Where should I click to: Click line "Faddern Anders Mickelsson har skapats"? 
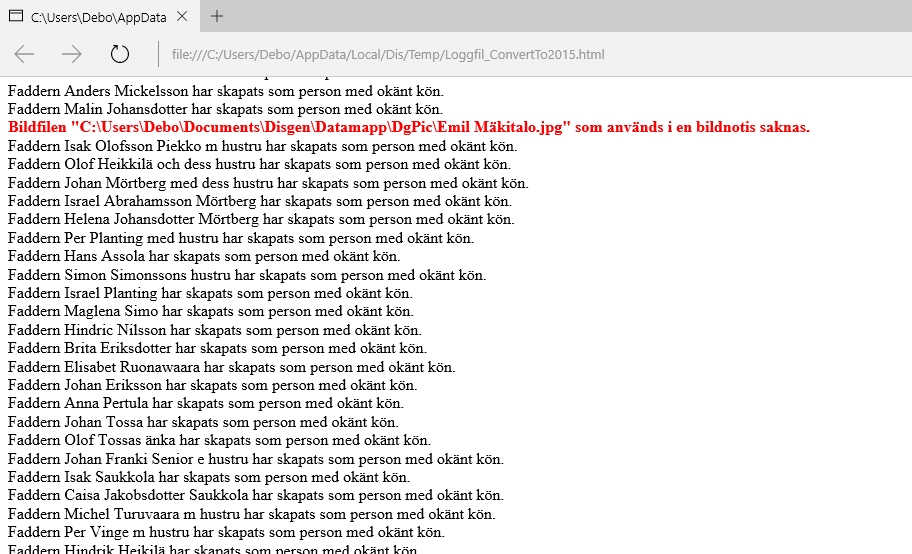coord(226,91)
